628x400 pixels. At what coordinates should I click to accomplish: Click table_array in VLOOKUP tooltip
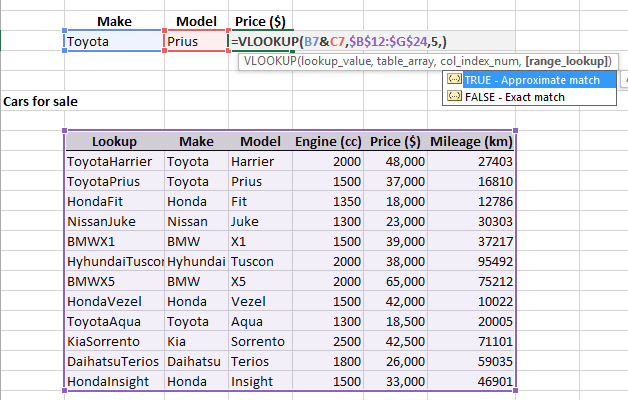point(405,61)
